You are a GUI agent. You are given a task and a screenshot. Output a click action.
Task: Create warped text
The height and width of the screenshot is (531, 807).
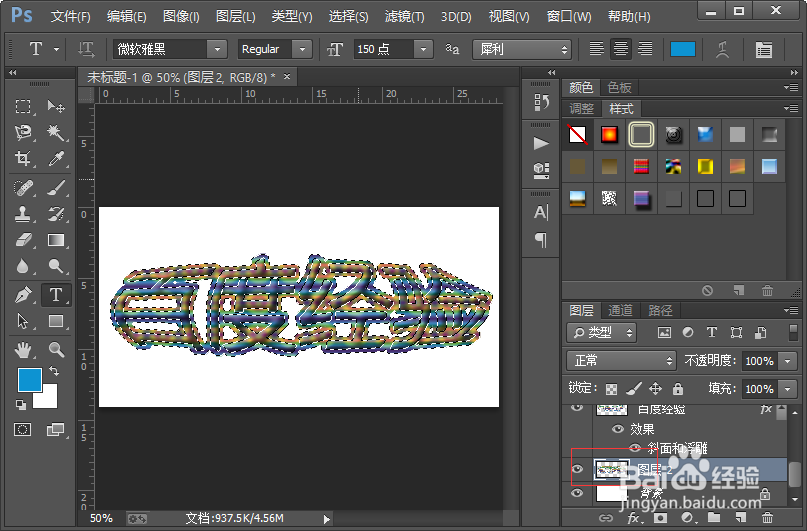(723, 49)
